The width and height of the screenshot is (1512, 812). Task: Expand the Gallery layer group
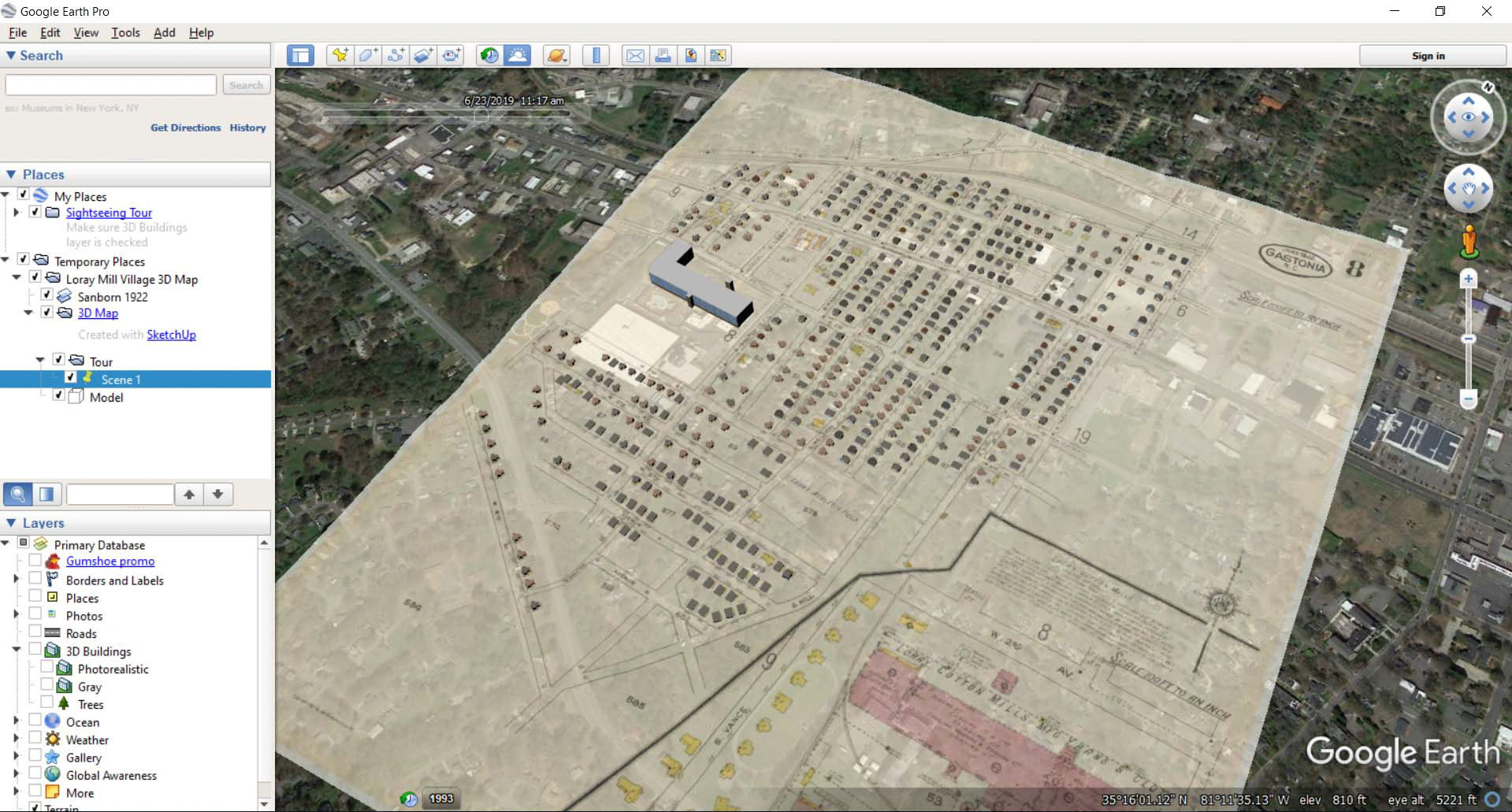tap(16, 755)
